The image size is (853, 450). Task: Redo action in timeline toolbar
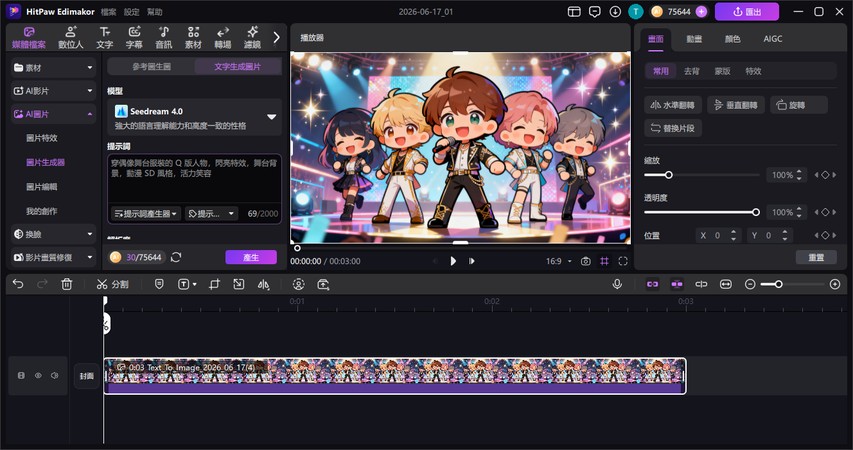pos(42,284)
